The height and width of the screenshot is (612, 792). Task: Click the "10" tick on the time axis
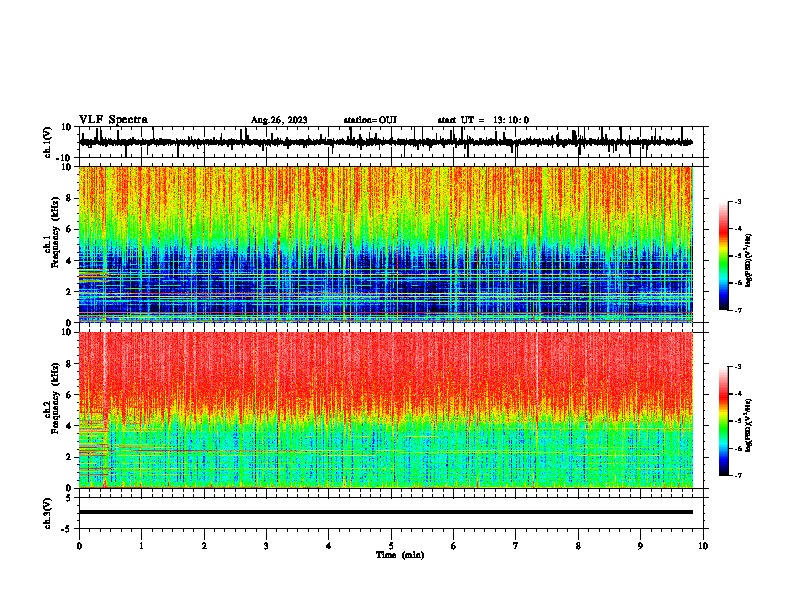(703, 546)
